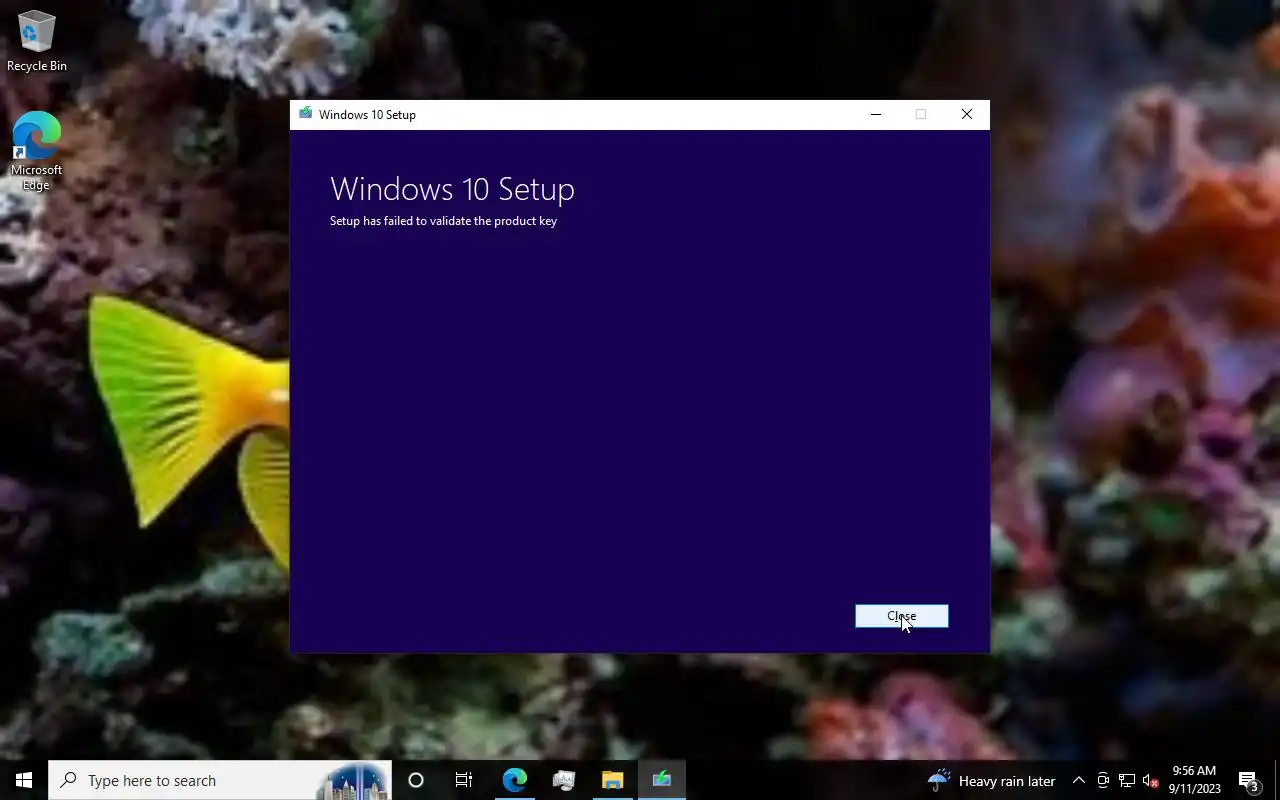Launch Microsoft Edge from the taskbar

515,780
